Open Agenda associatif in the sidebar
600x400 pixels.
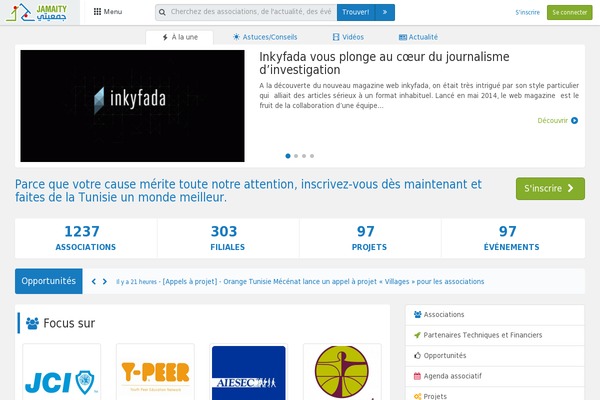[495, 376]
